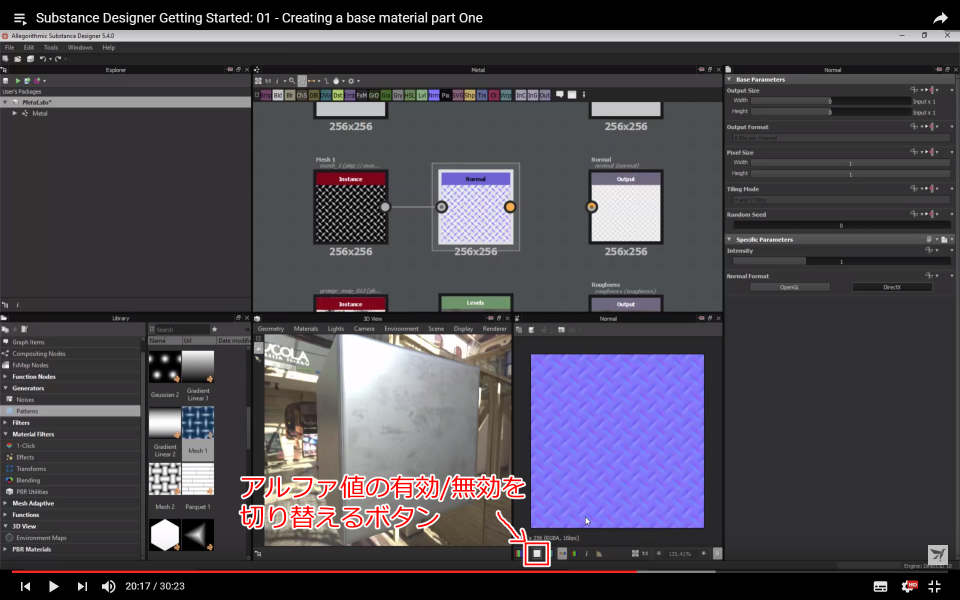Viewport: 960px width, 600px height.
Task: Add a Gradient Map (Grd) node from toolbar
Action: point(374,95)
